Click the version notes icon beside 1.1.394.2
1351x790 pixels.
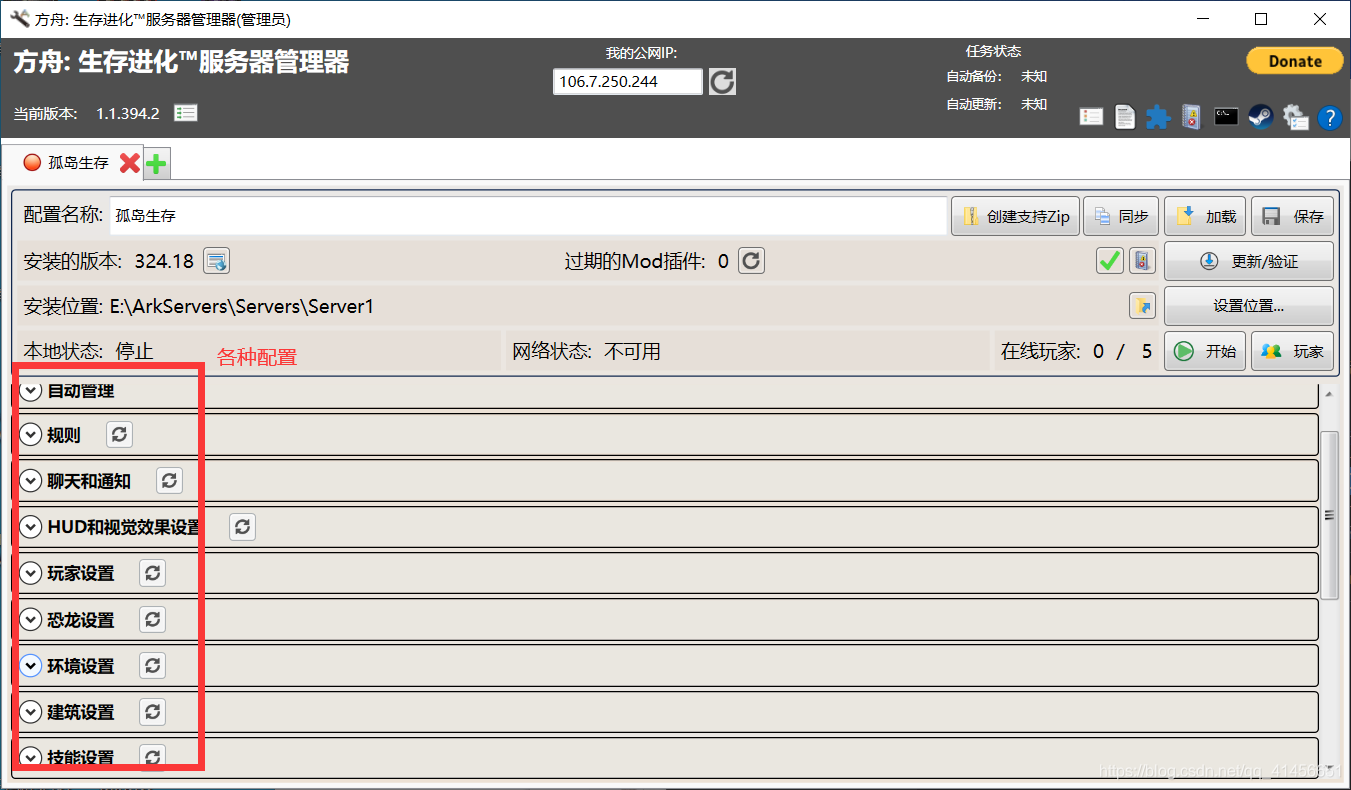click(x=186, y=113)
